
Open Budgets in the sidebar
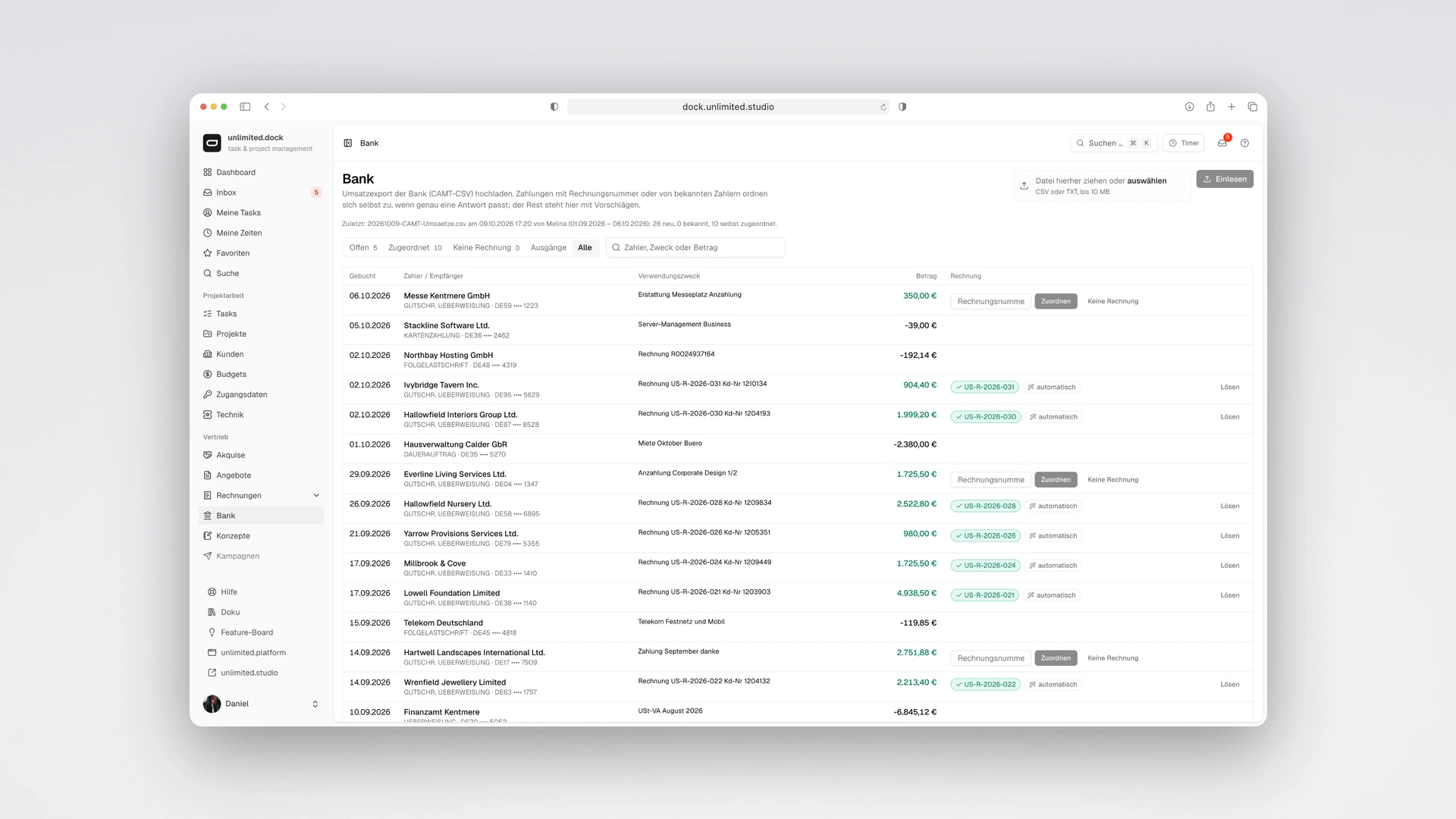tap(262, 374)
